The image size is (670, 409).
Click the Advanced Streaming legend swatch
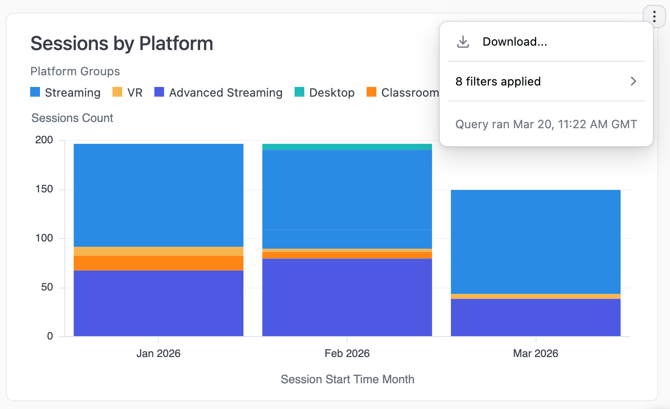click(x=159, y=92)
